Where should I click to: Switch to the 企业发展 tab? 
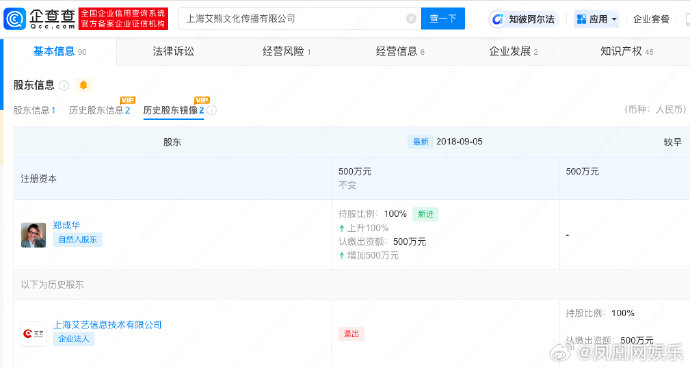(x=514, y=52)
